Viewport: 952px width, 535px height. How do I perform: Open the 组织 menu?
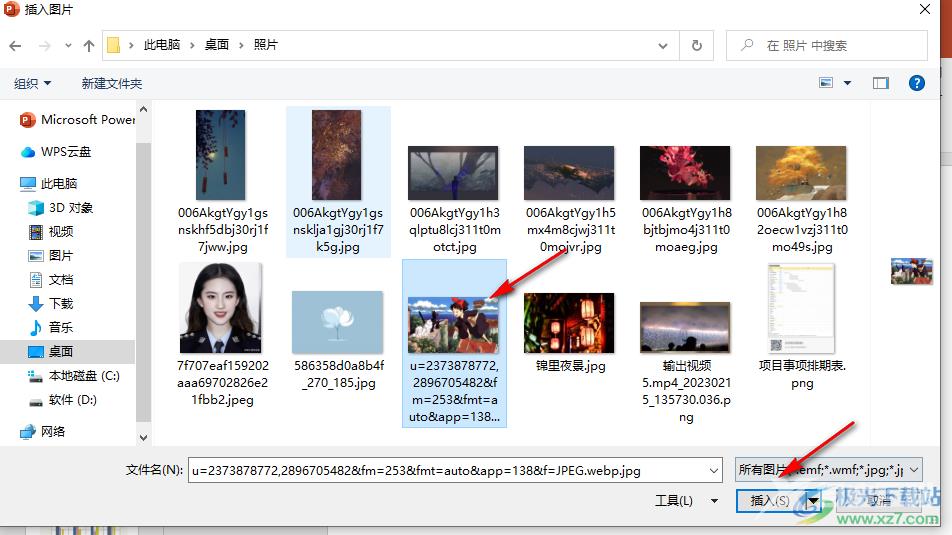click(x=32, y=83)
